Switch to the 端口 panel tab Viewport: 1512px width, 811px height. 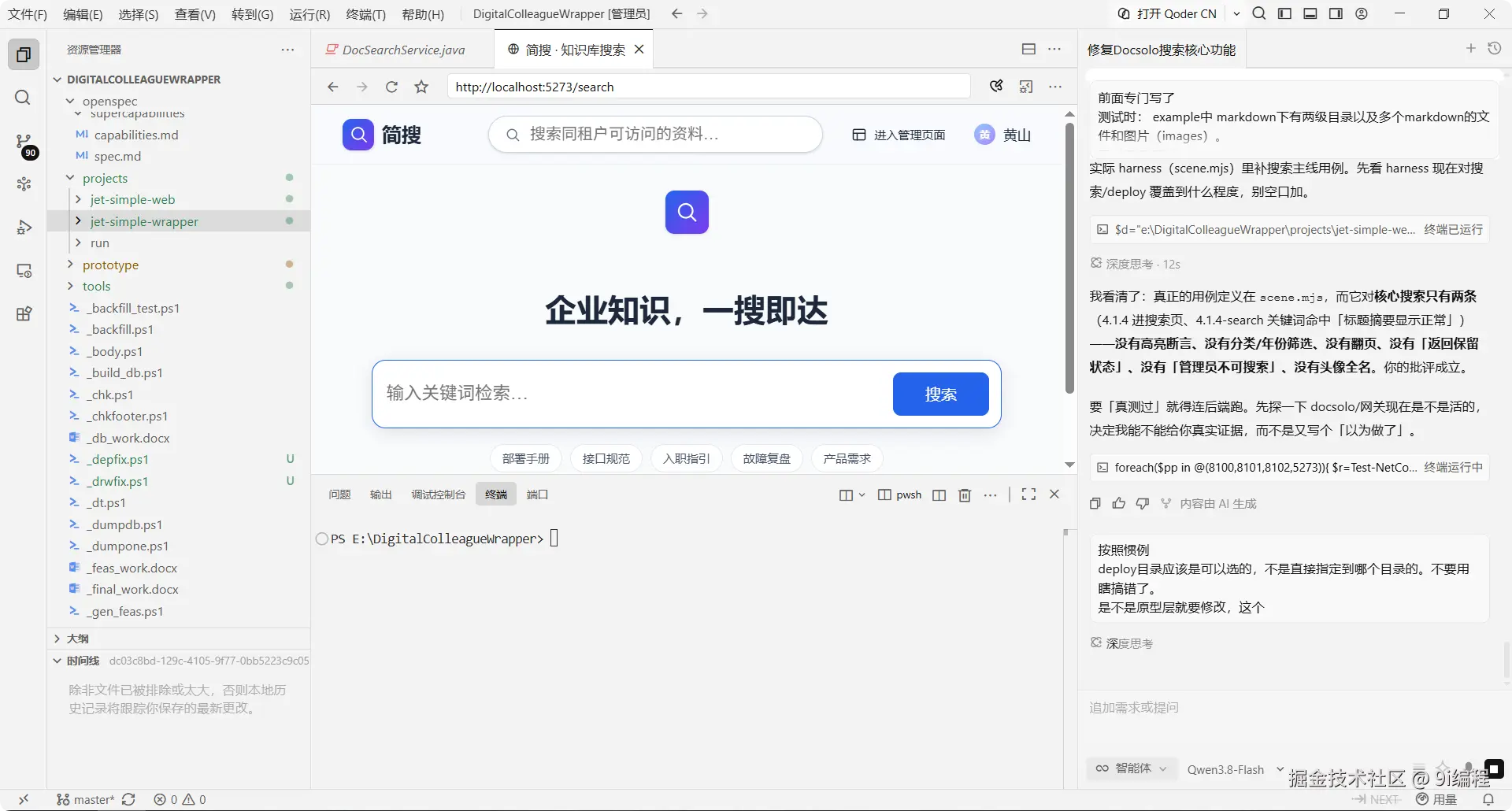(x=537, y=494)
